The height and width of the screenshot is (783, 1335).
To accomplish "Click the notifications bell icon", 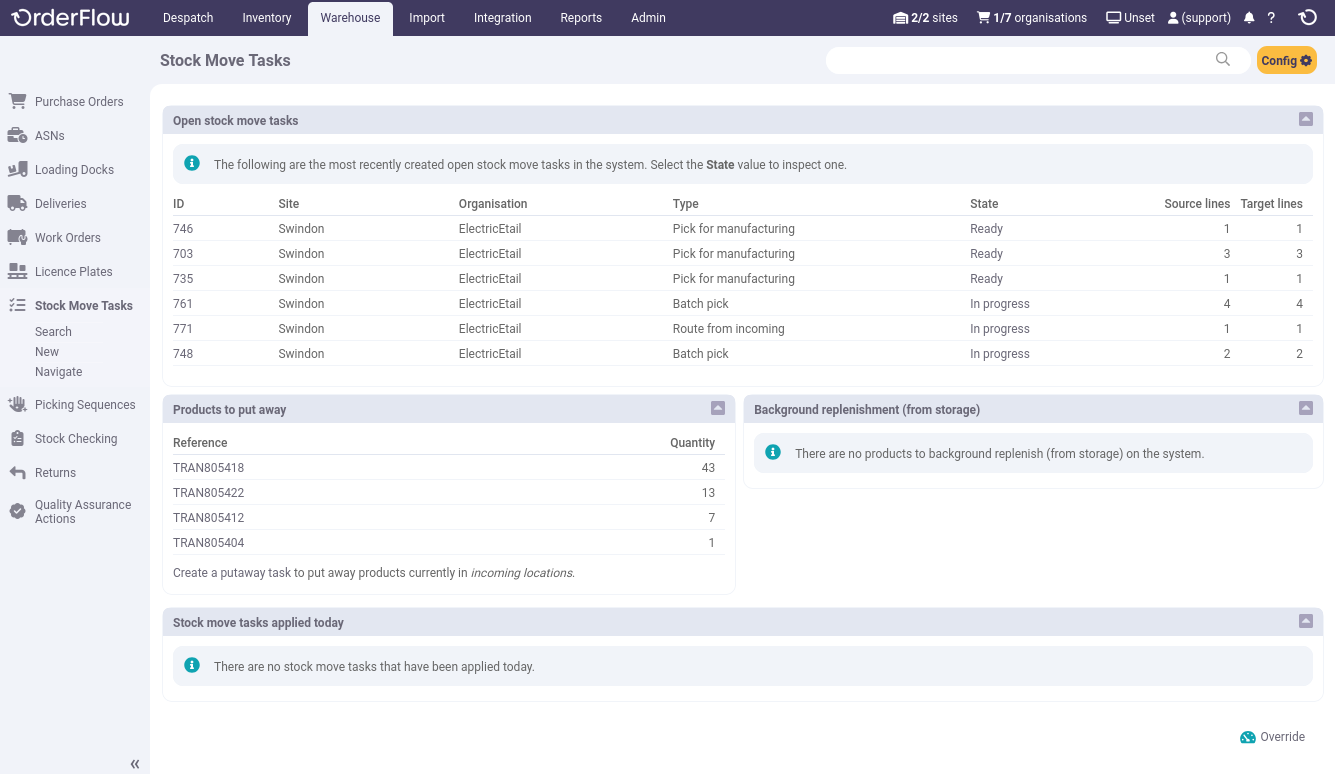I will click(1248, 17).
